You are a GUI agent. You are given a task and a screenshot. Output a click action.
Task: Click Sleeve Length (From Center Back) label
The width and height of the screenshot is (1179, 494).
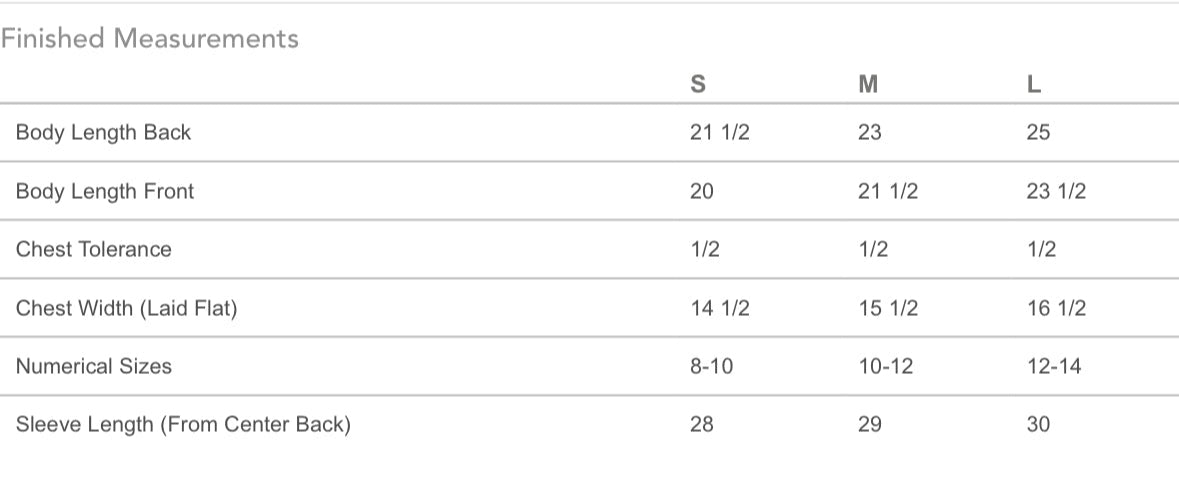[x=183, y=425]
